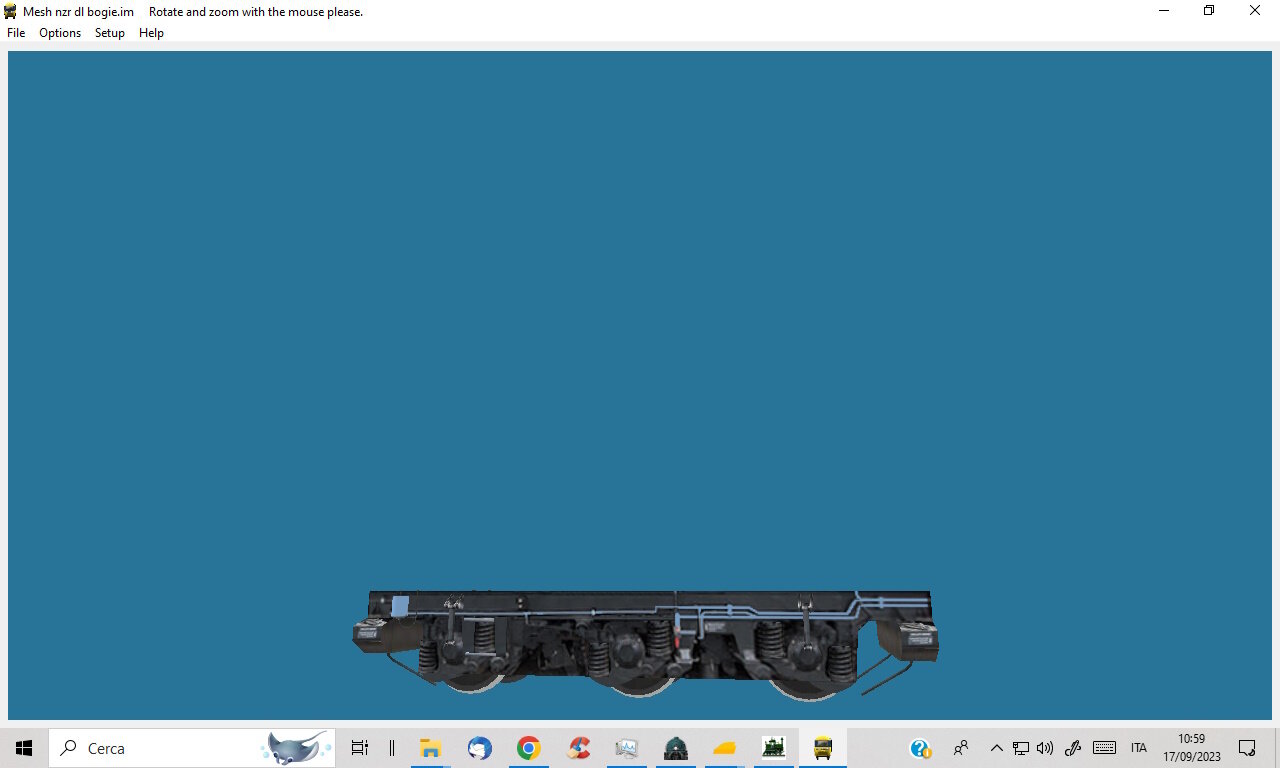Open the Setup menu
Viewport: 1280px width, 768px height.
pyautogui.click(x=110, y=33)
